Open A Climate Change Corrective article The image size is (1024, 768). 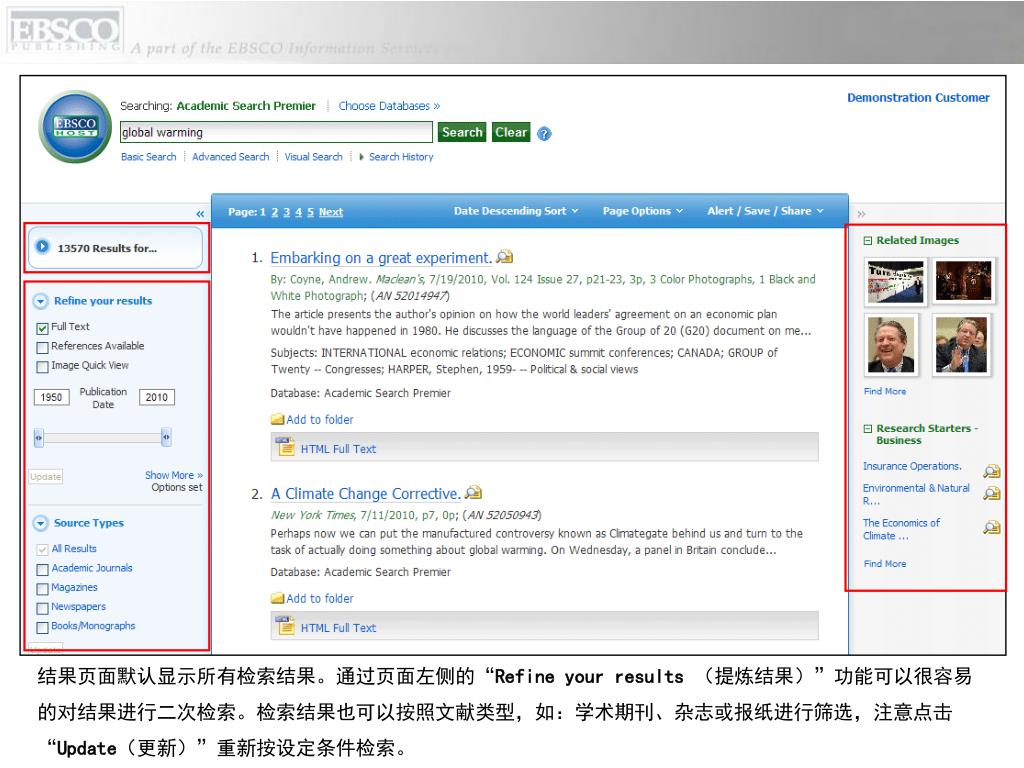point(366,494)
